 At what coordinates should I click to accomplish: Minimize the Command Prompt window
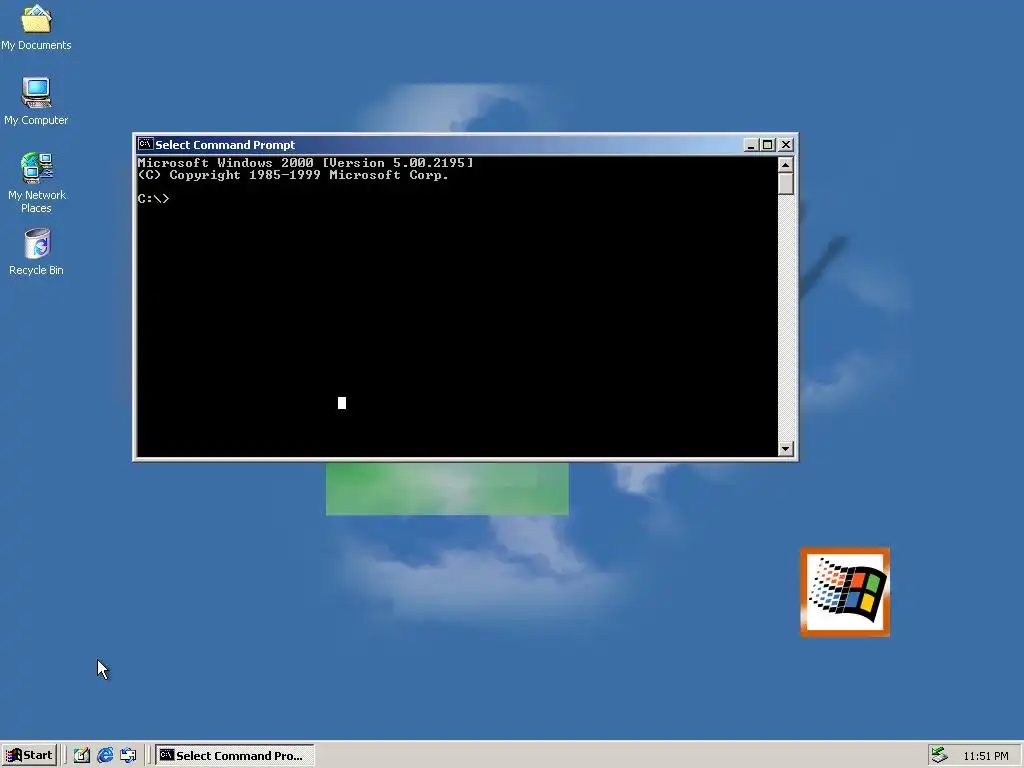pyautogui.click(x=751, y=145)
